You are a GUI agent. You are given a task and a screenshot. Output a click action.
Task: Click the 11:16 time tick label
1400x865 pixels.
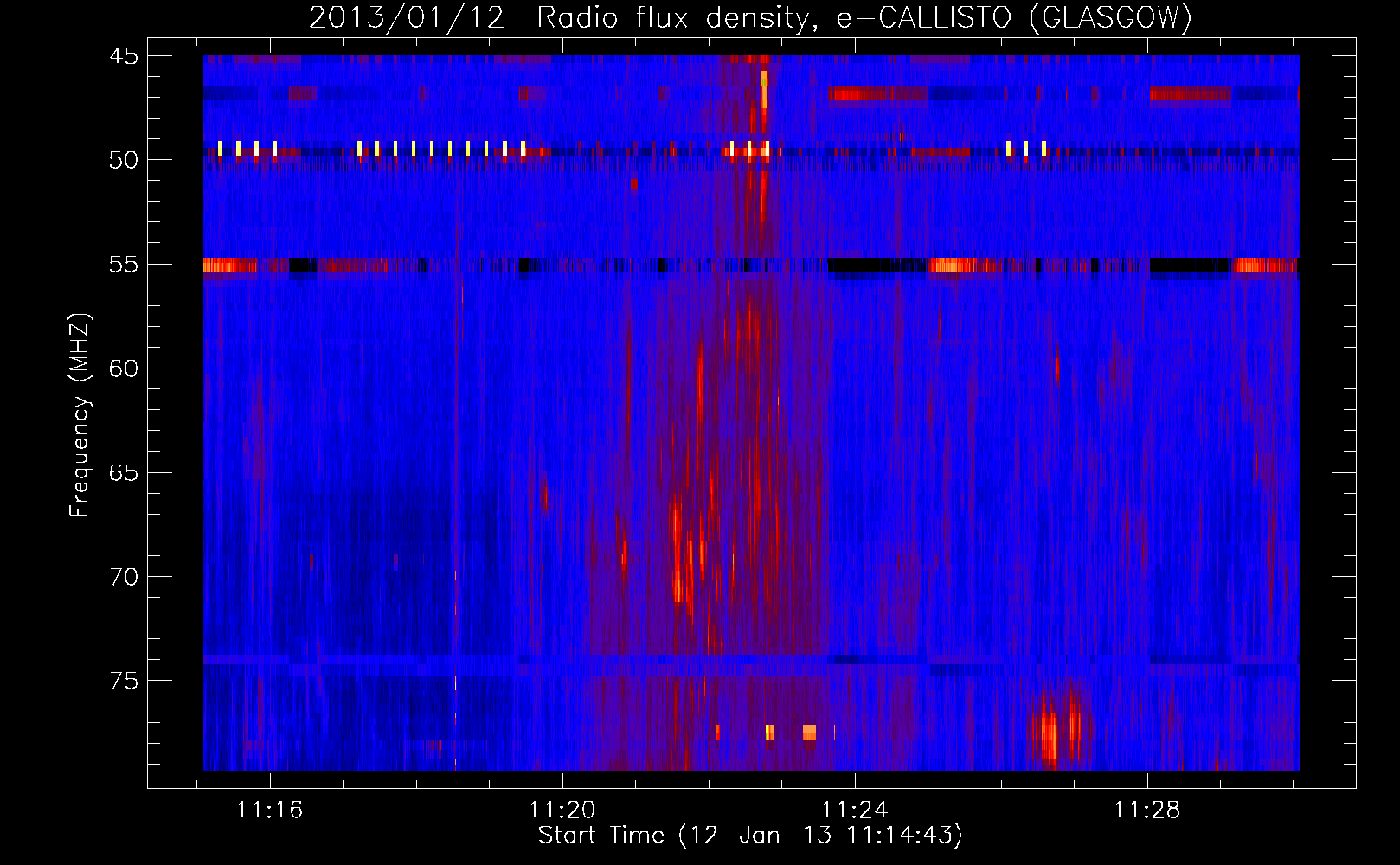pyautogui.click(x=270, y=811)
